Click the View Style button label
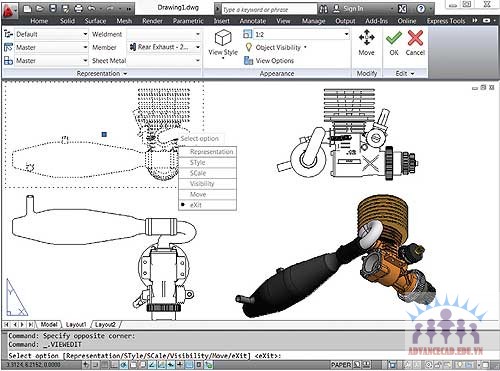The image size is (500, 371). click(223, 52)
